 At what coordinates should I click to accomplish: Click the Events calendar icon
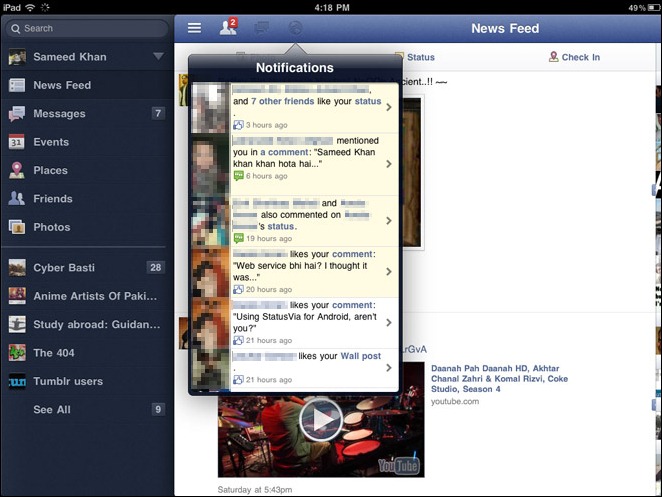17,142
